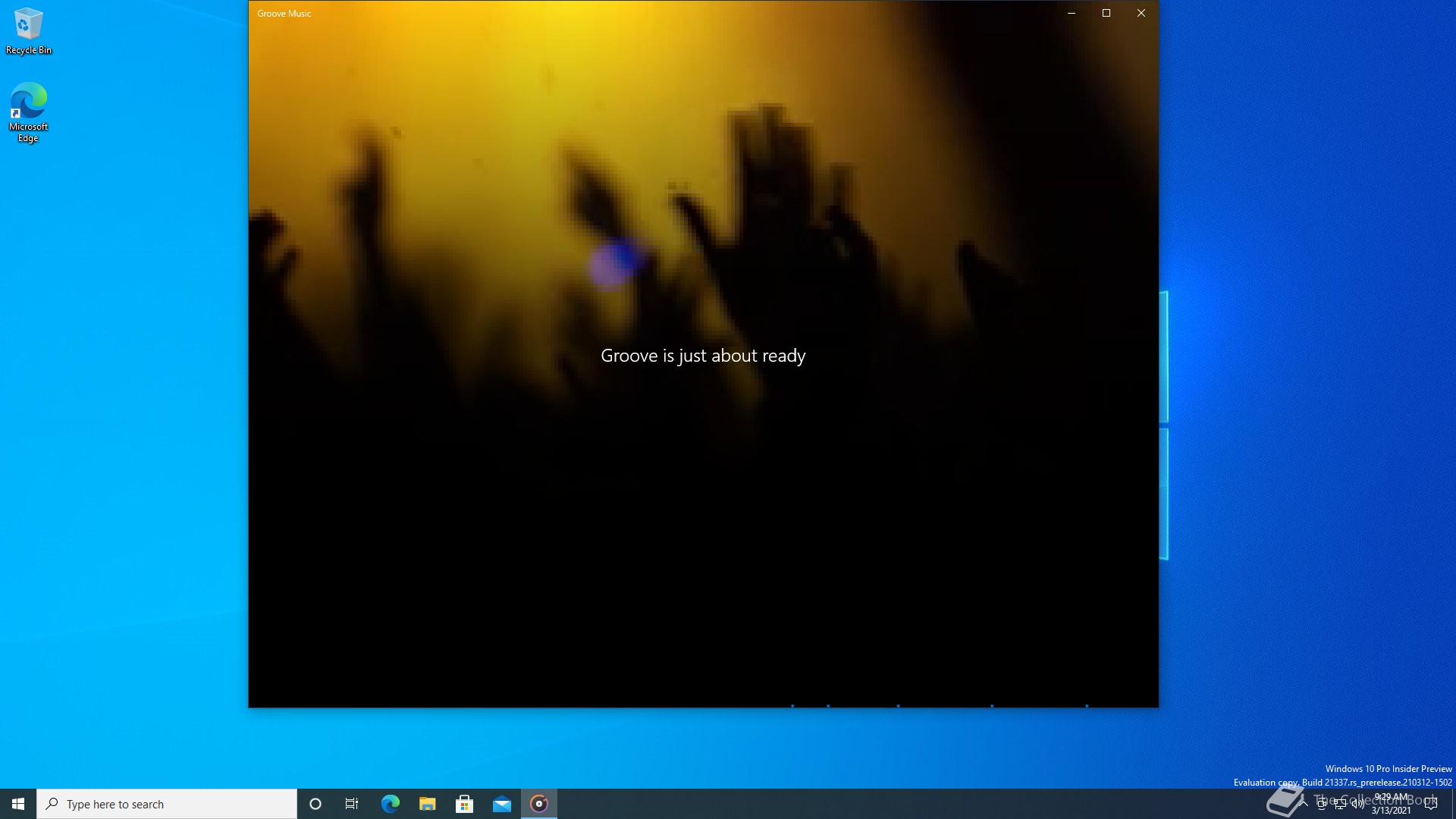
Task: Open the Action Center notifications icon
Action: (x=1431, y=804)
